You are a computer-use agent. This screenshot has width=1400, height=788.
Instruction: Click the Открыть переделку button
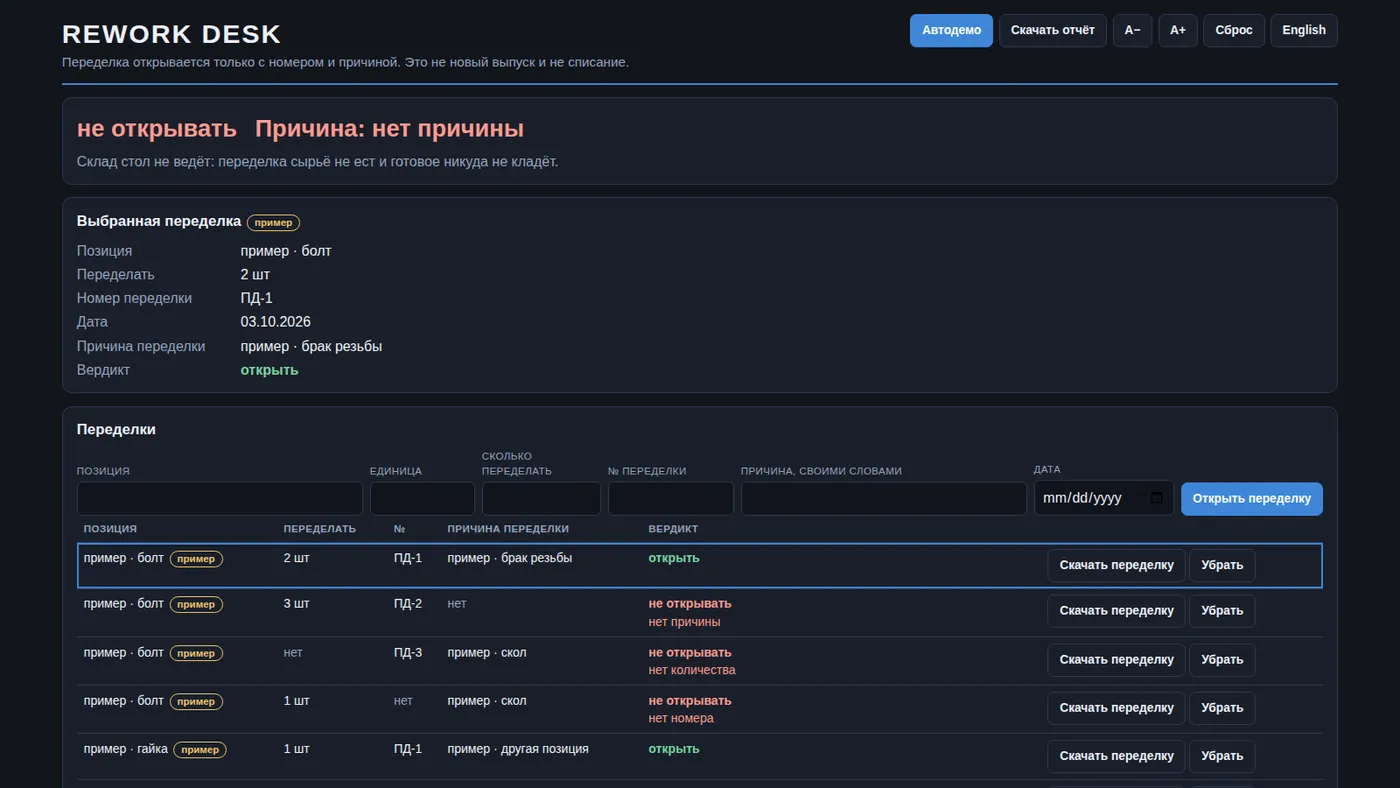(x=1252, y=499)
